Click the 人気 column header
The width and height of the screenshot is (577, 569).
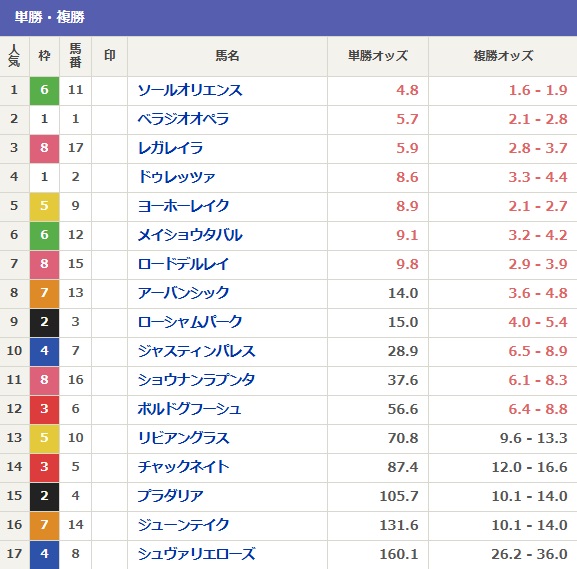(14, 56)
